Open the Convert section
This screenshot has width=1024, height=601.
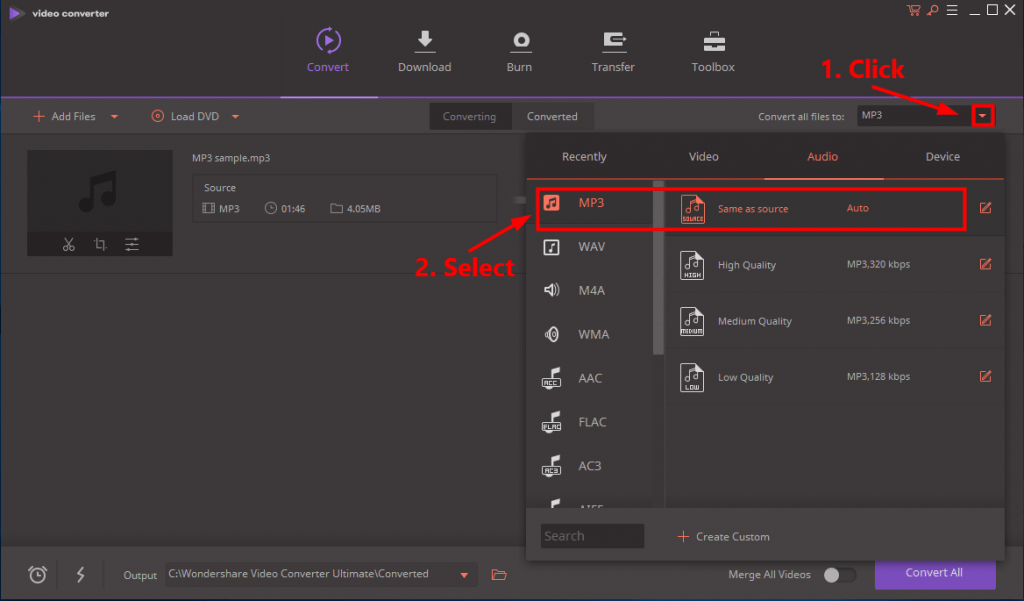click(328, 50)
